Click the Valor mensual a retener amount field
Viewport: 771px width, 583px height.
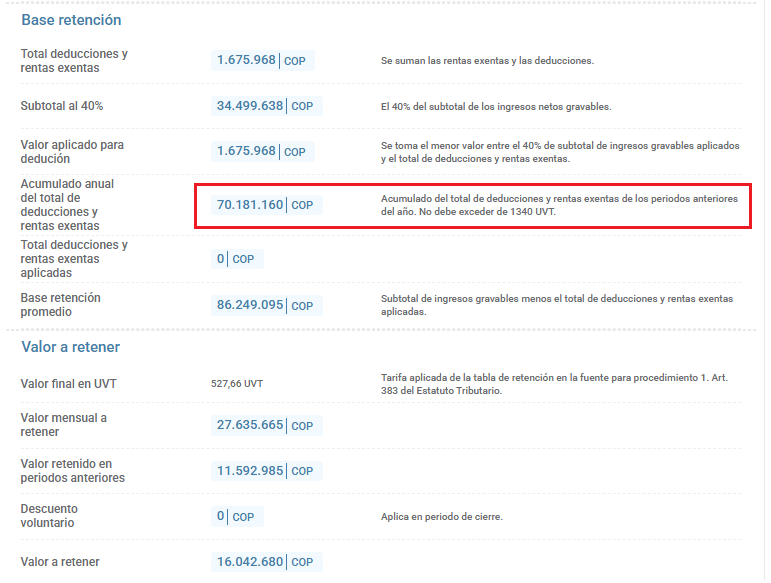[x=267, y=425]
